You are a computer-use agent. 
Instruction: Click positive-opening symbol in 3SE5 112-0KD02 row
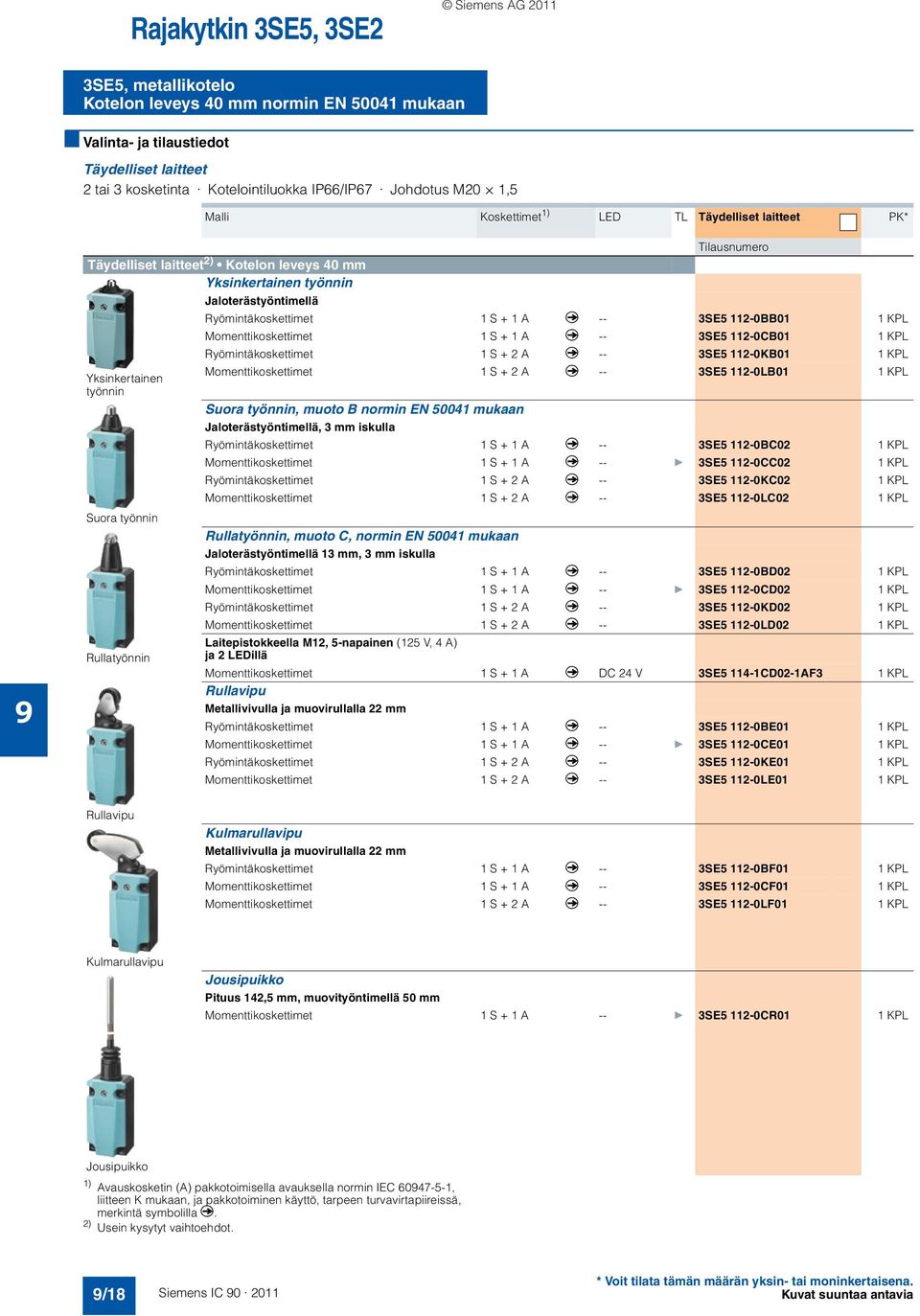pyautogui.click(x=572, y=607)
